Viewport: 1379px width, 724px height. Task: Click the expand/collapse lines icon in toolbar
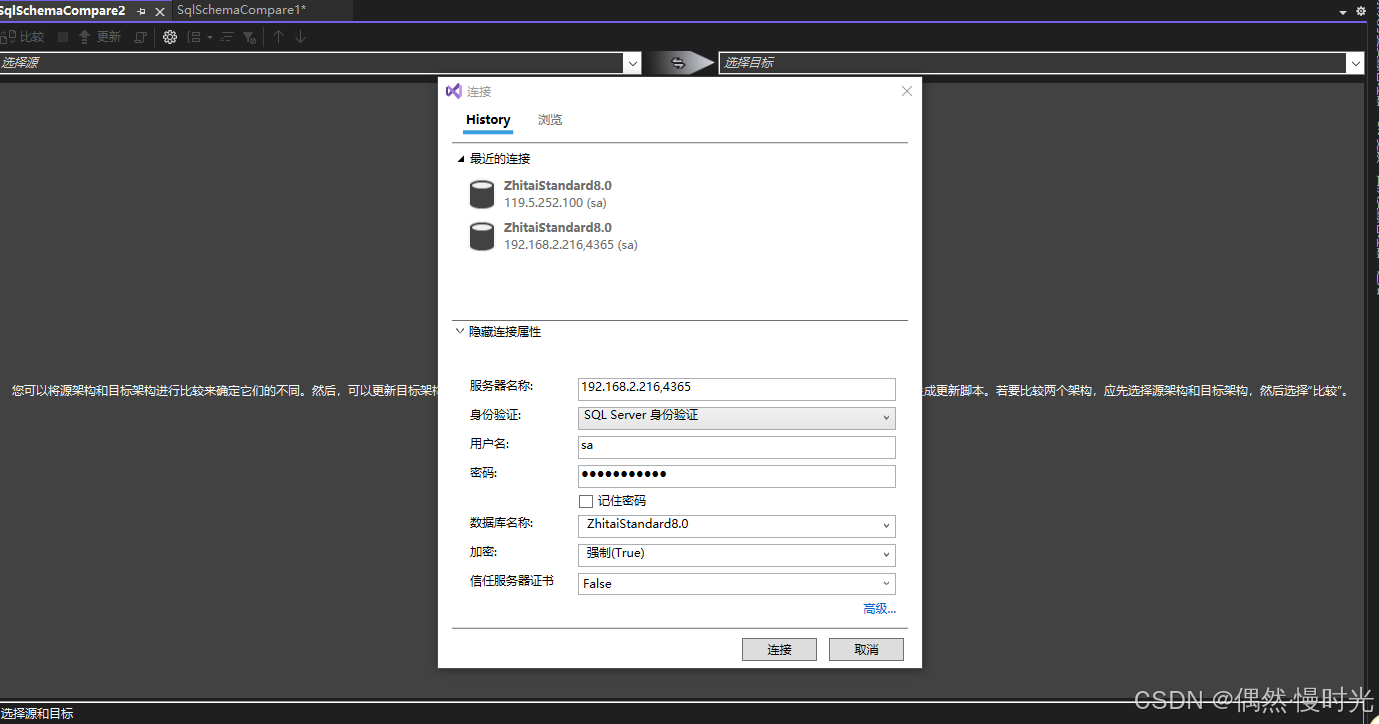click(227, 37)
